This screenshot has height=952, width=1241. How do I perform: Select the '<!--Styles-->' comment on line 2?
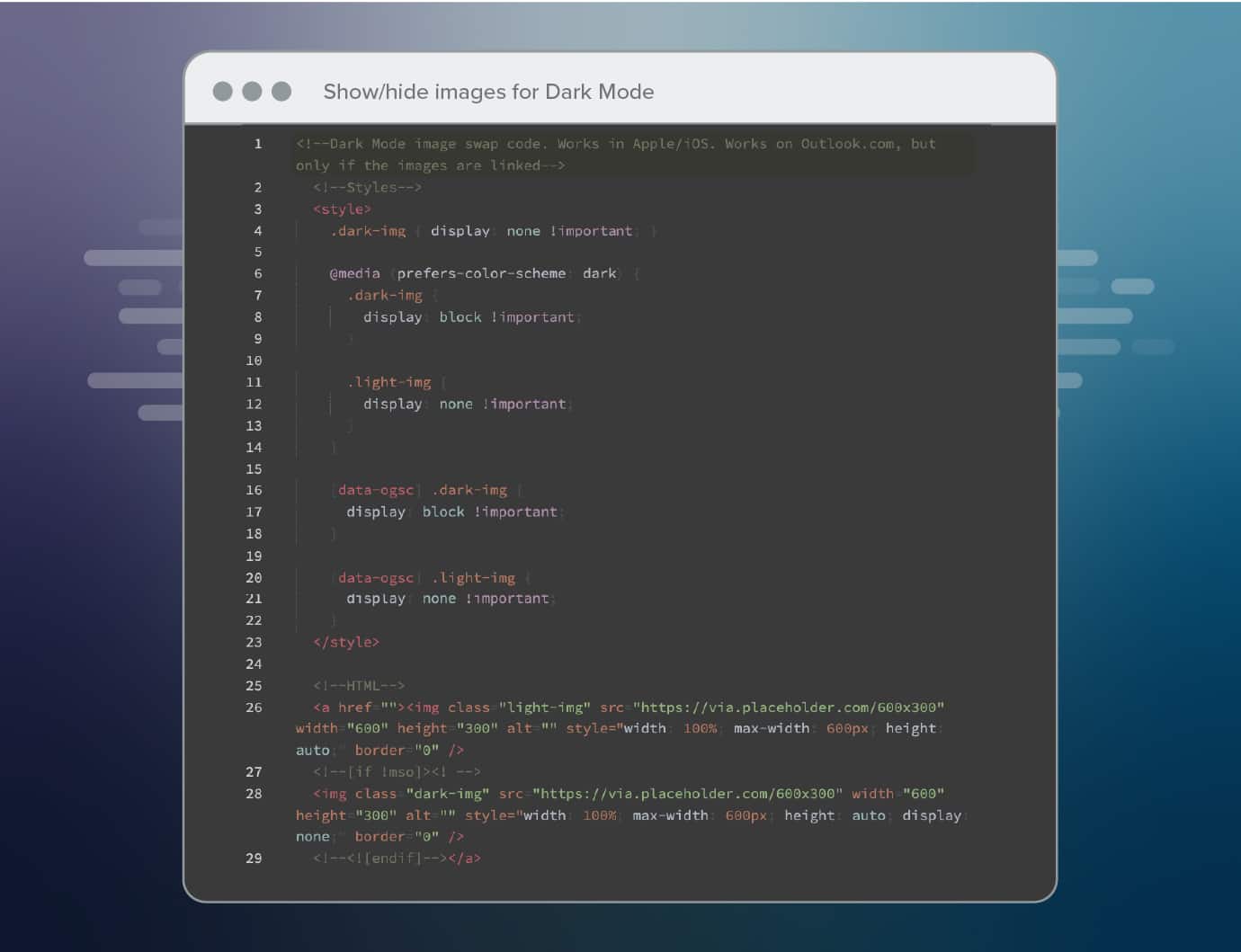pyautogui.click(x=367, y=187)
